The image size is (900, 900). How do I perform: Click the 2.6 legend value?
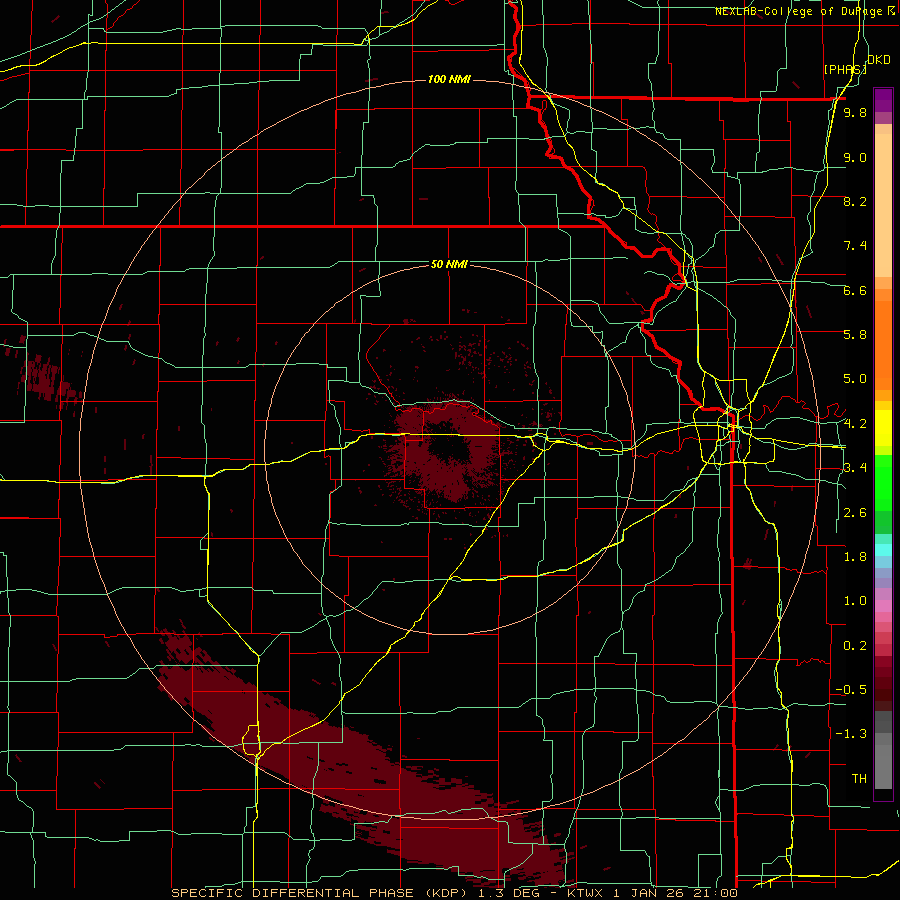tap(855, 513)
